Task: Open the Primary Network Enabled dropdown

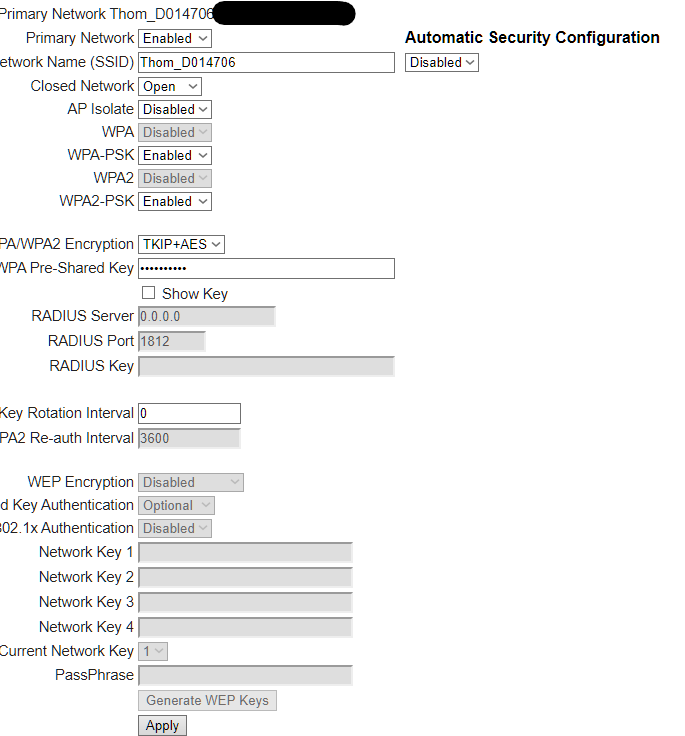Action: click(175, 38)
